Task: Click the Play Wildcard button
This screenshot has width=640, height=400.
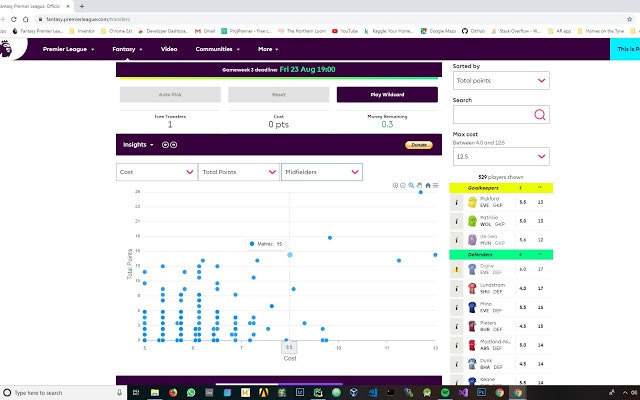Action: (x=387, y=95)
